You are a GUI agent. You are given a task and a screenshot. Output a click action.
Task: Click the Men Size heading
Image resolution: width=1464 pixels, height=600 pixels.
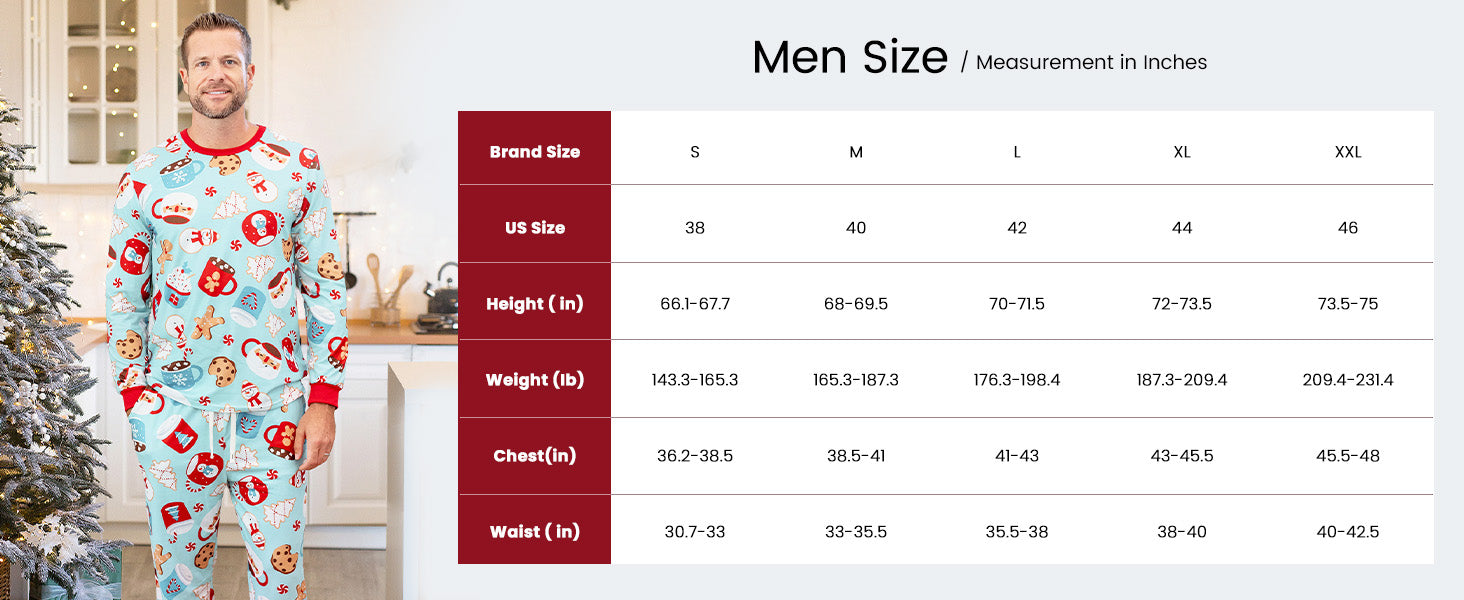point(849,58)
